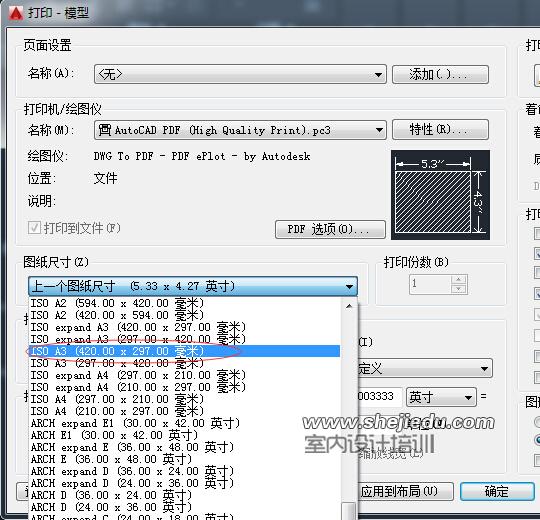Open the 页面设置 名称 dropdown showing <无>
Screen dimensions: 540x520
[x=240, y=74]
